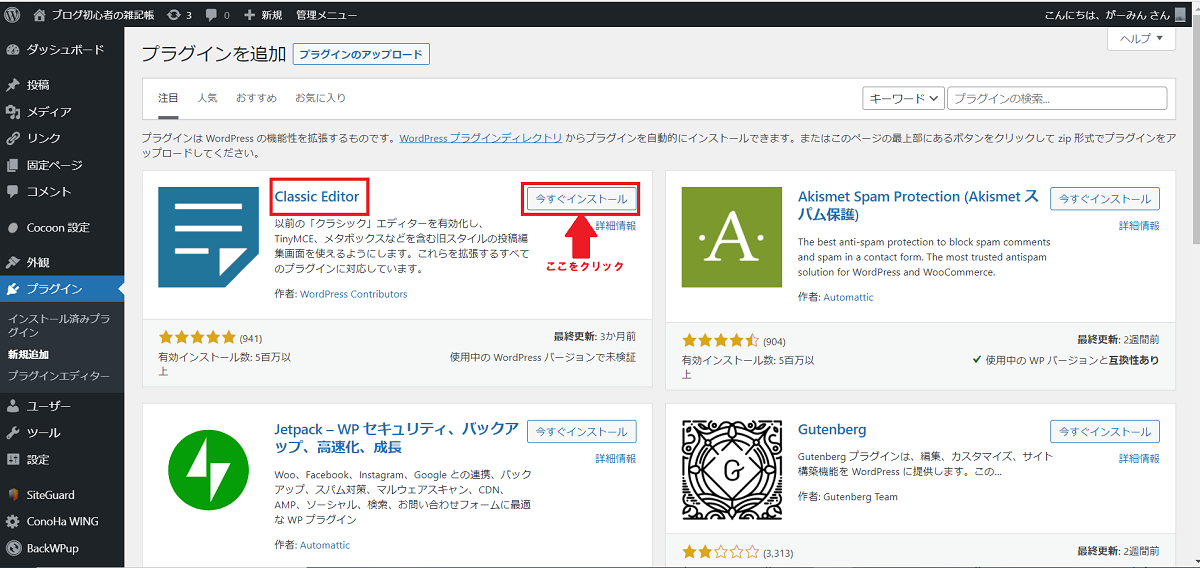Click the Classic Editor plugin thumbnail

(x=208, y=236)
